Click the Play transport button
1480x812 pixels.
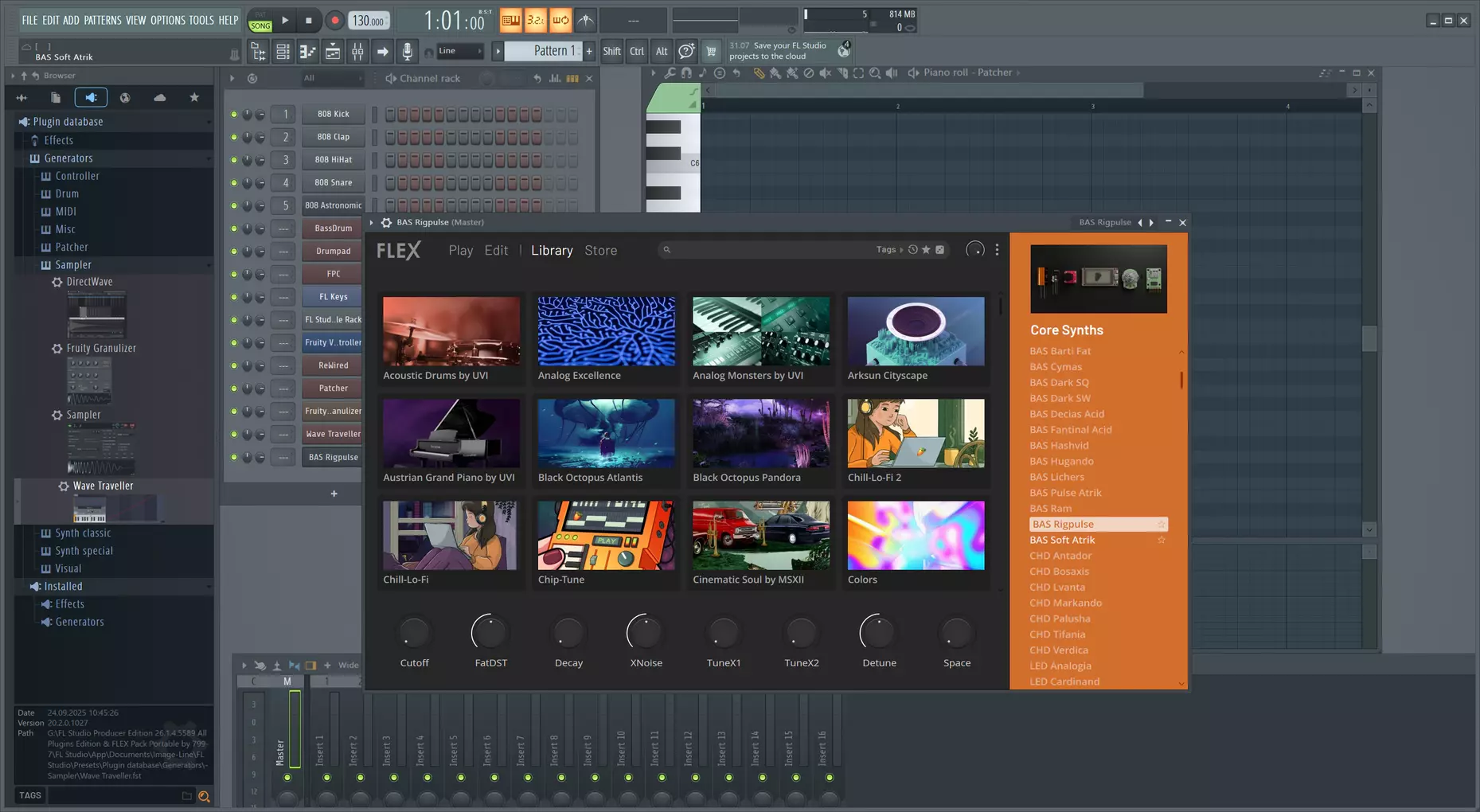coord(284,21)
